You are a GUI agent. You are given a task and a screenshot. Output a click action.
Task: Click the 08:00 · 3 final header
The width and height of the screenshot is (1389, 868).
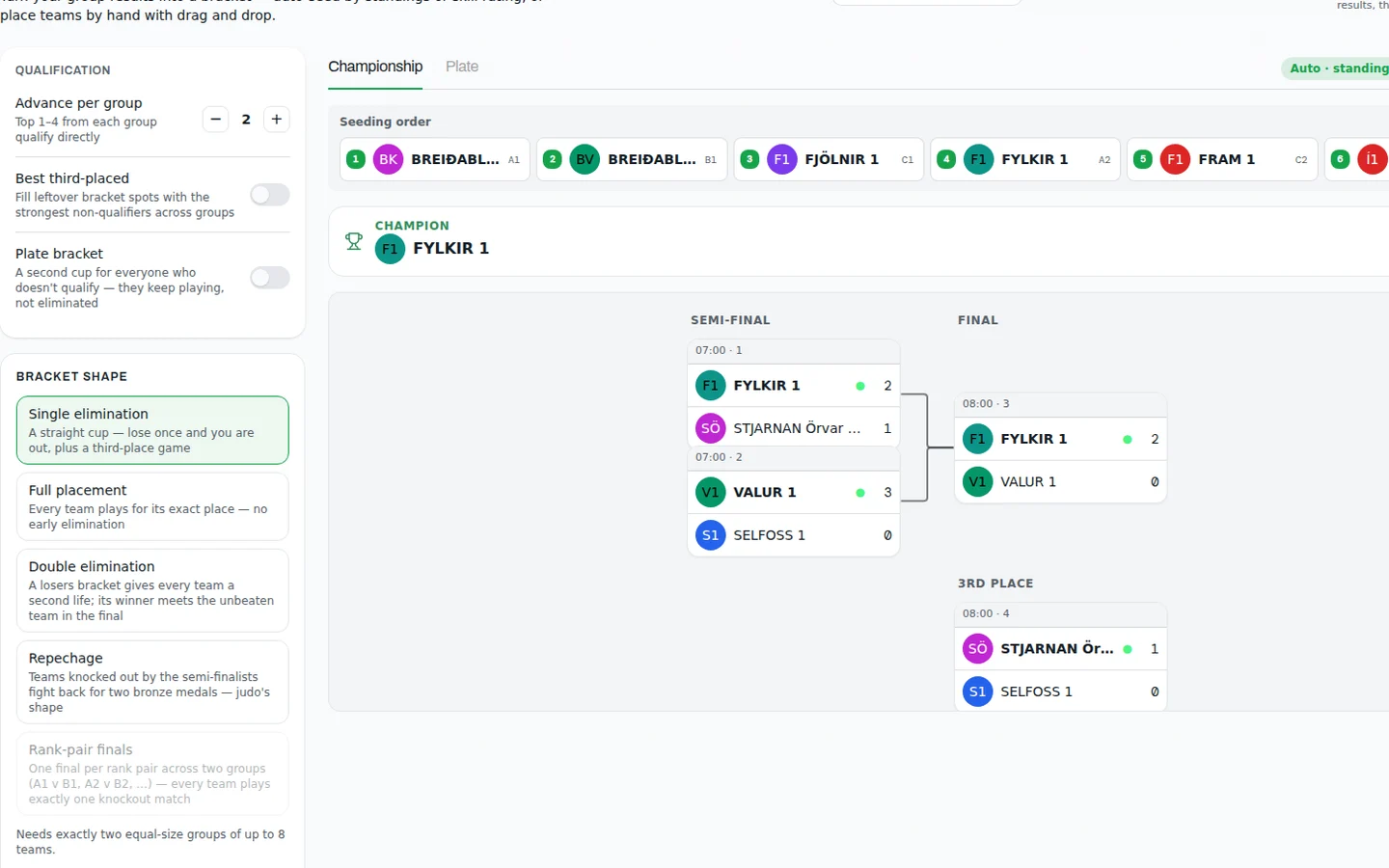[1061, 404]
